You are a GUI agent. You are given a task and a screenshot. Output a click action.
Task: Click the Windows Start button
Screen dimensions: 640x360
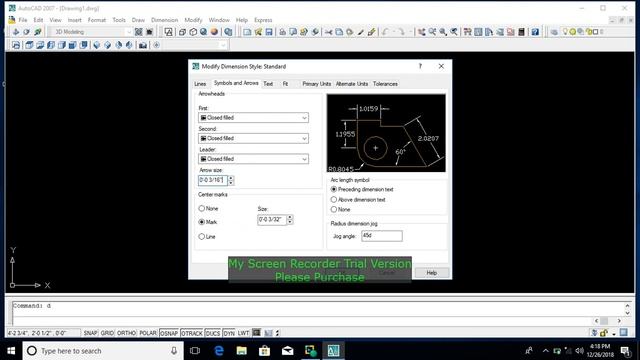coord(11,351)
